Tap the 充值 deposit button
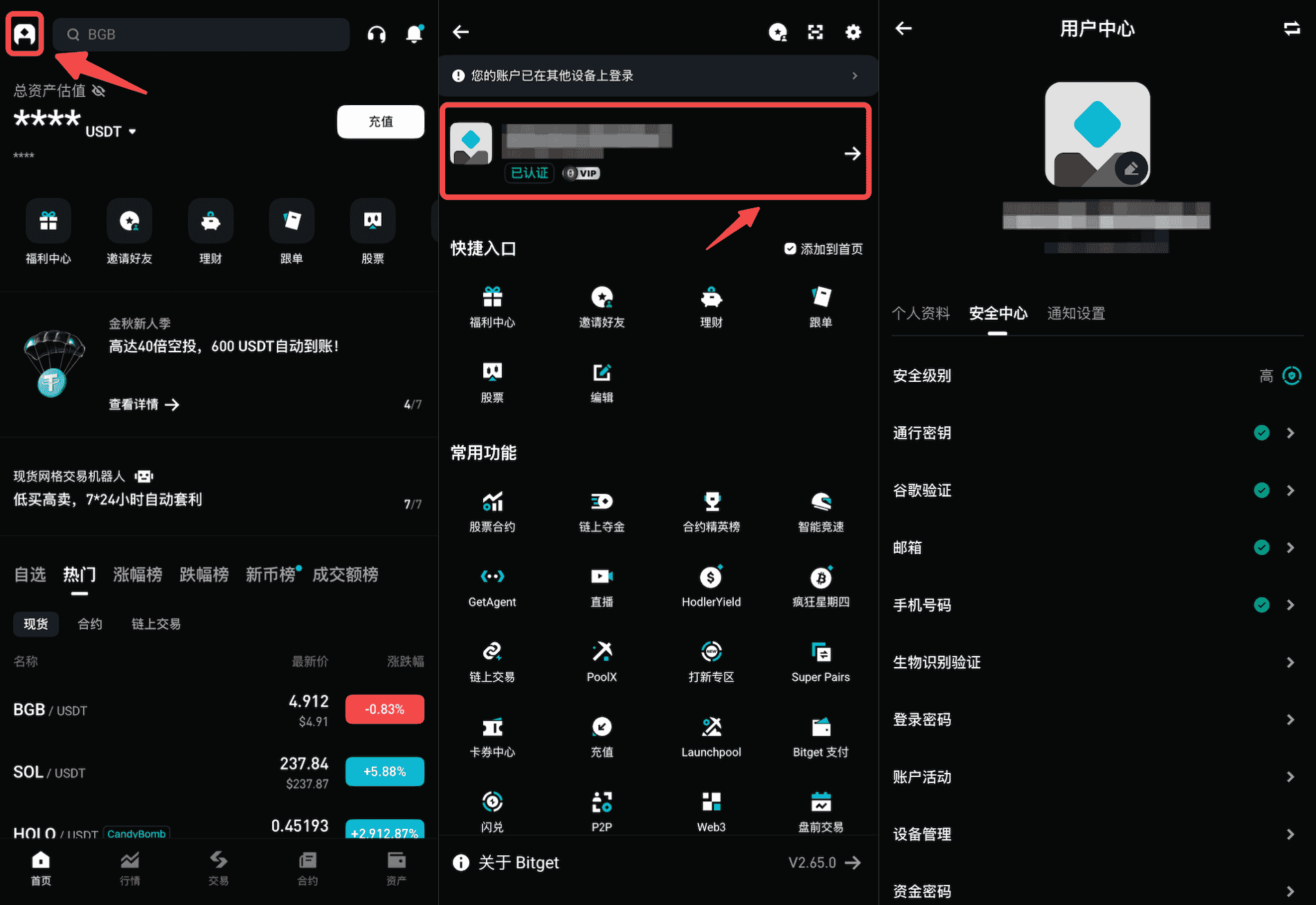This screenshot has width=1316, height=905. (381, 122)
